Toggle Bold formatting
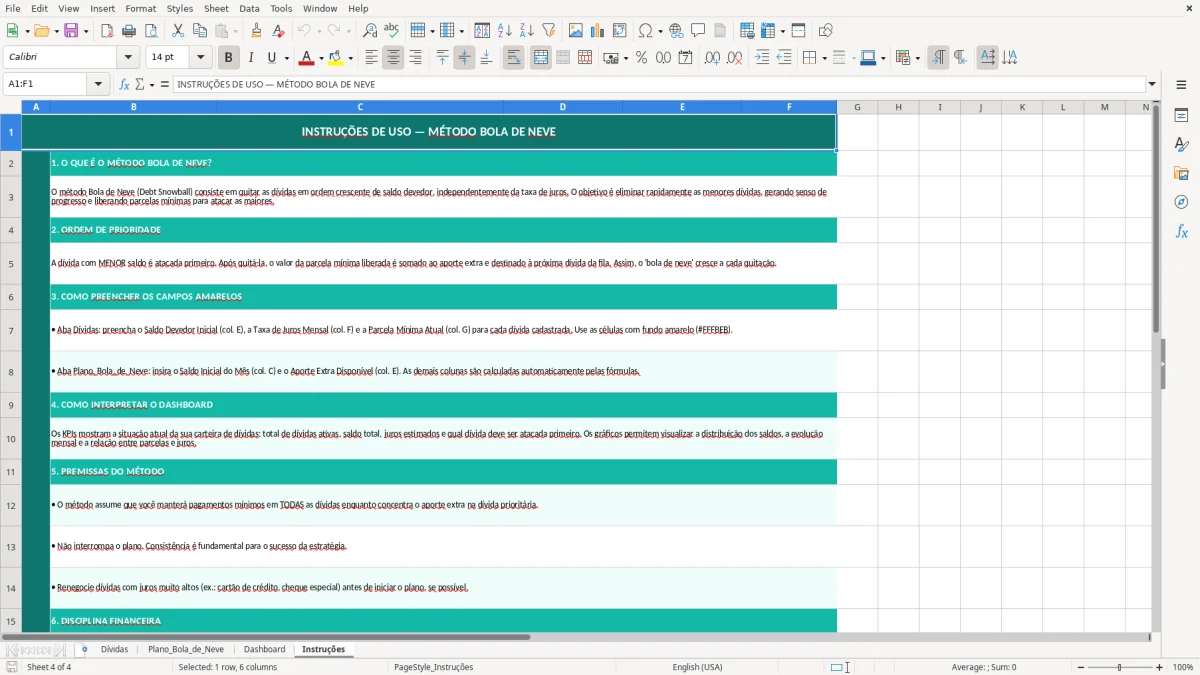Image resolution: width=1200 pixels, height=675 pixels. point(228,58)
